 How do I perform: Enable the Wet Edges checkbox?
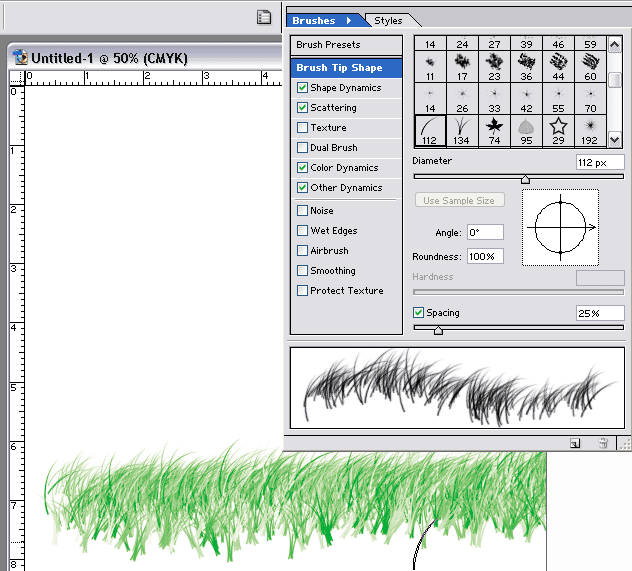coord(302,230)
